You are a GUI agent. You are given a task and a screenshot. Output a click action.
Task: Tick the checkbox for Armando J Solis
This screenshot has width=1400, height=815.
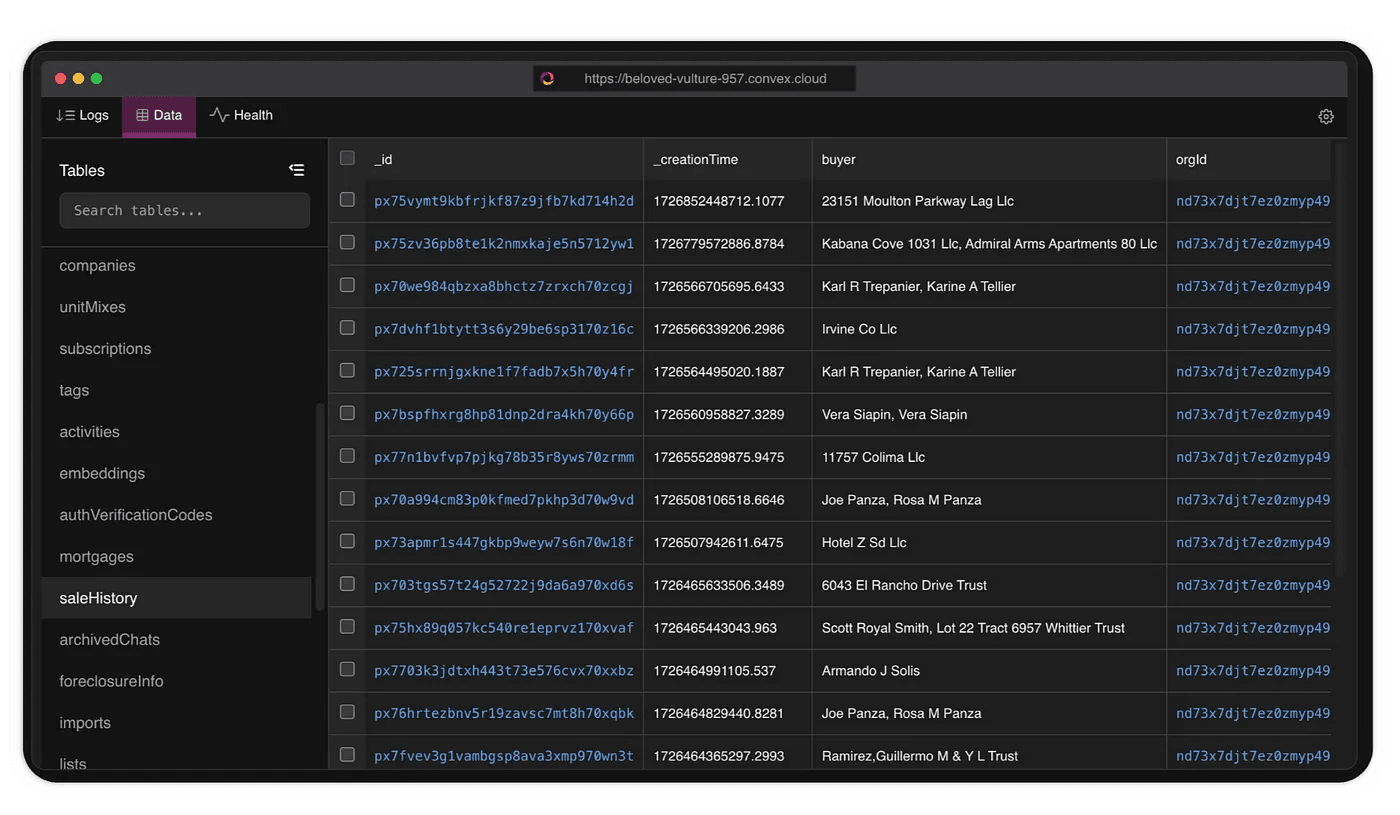(x=347, y=669)
